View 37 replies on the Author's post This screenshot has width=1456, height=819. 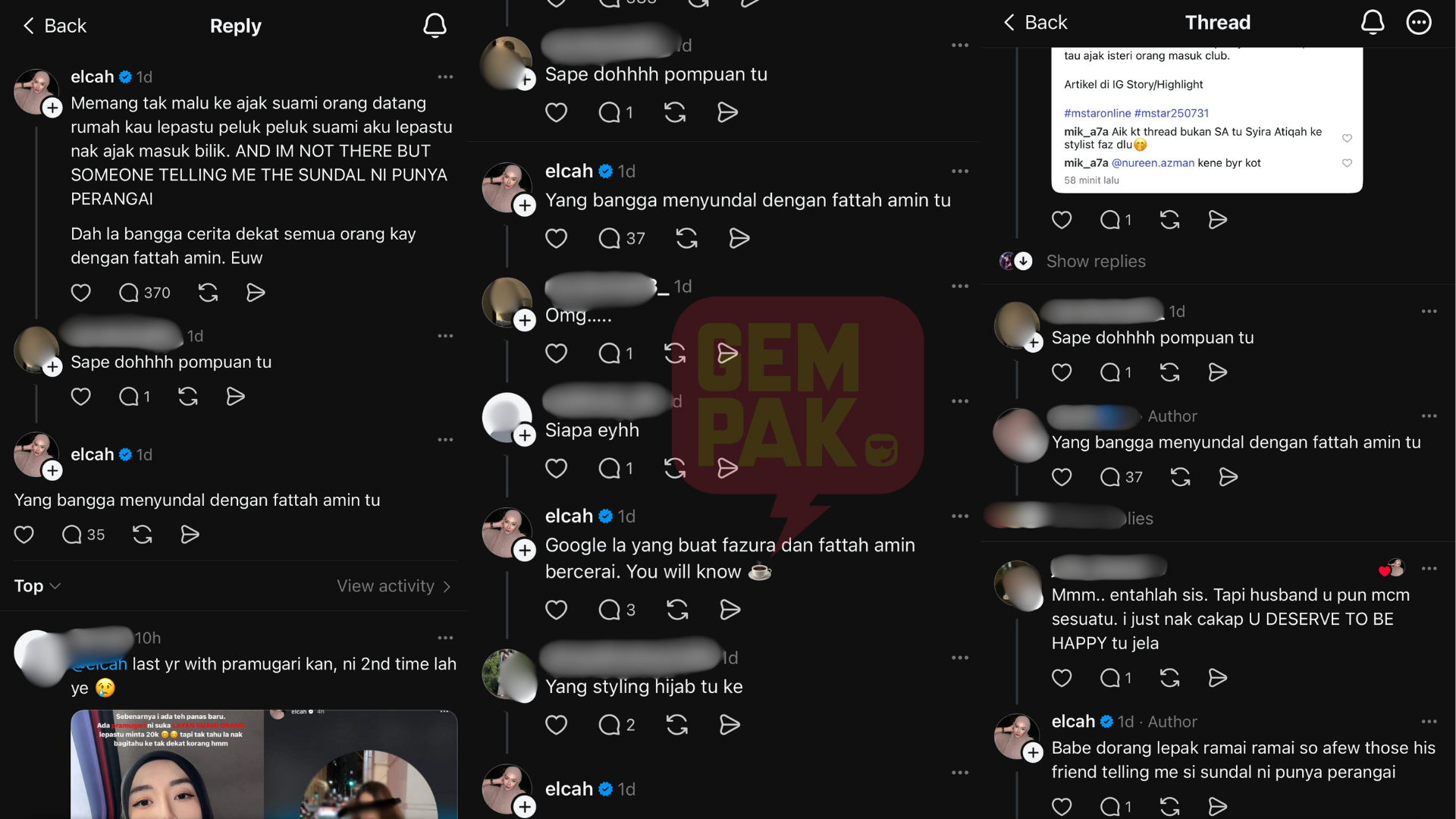tap(1121, 477)
